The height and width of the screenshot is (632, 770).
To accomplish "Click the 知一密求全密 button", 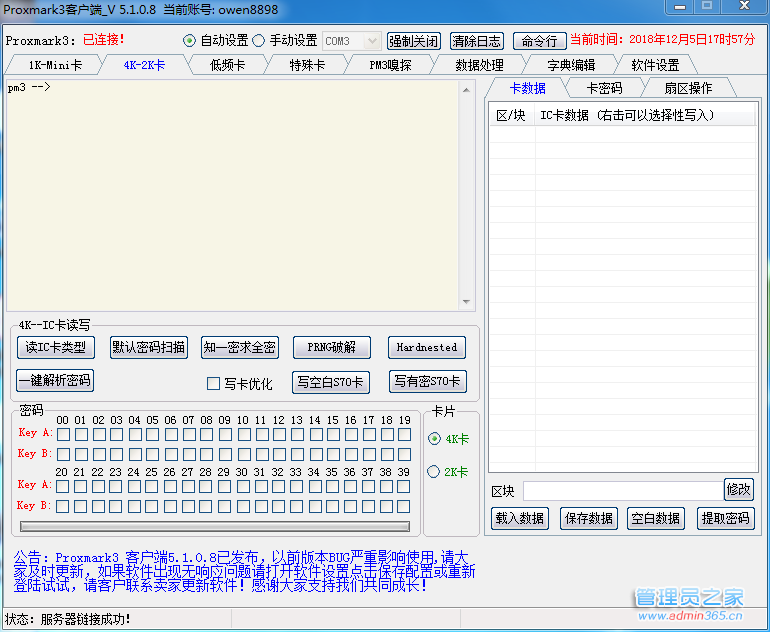I will click(240, 348).
